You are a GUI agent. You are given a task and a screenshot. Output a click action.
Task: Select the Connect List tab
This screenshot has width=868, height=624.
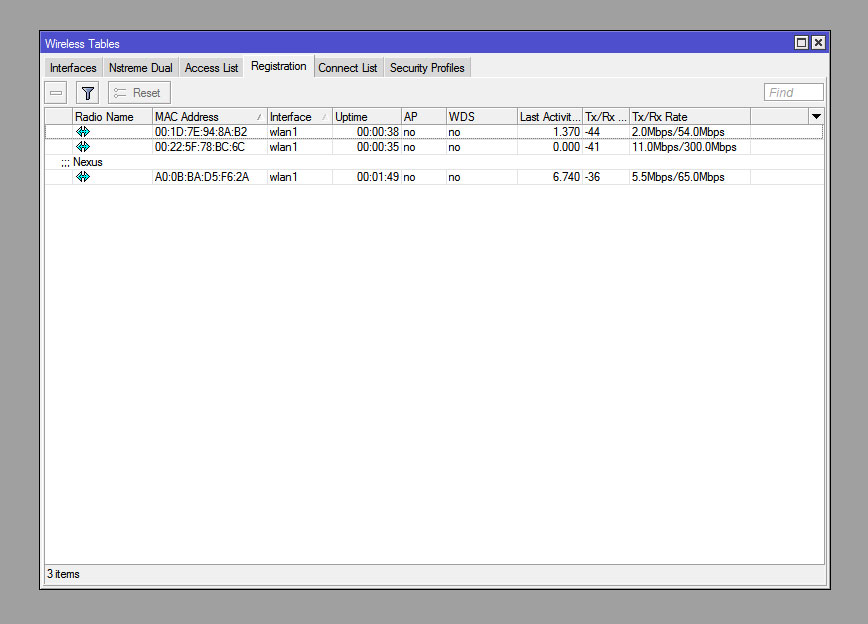[x=347, y=68]
